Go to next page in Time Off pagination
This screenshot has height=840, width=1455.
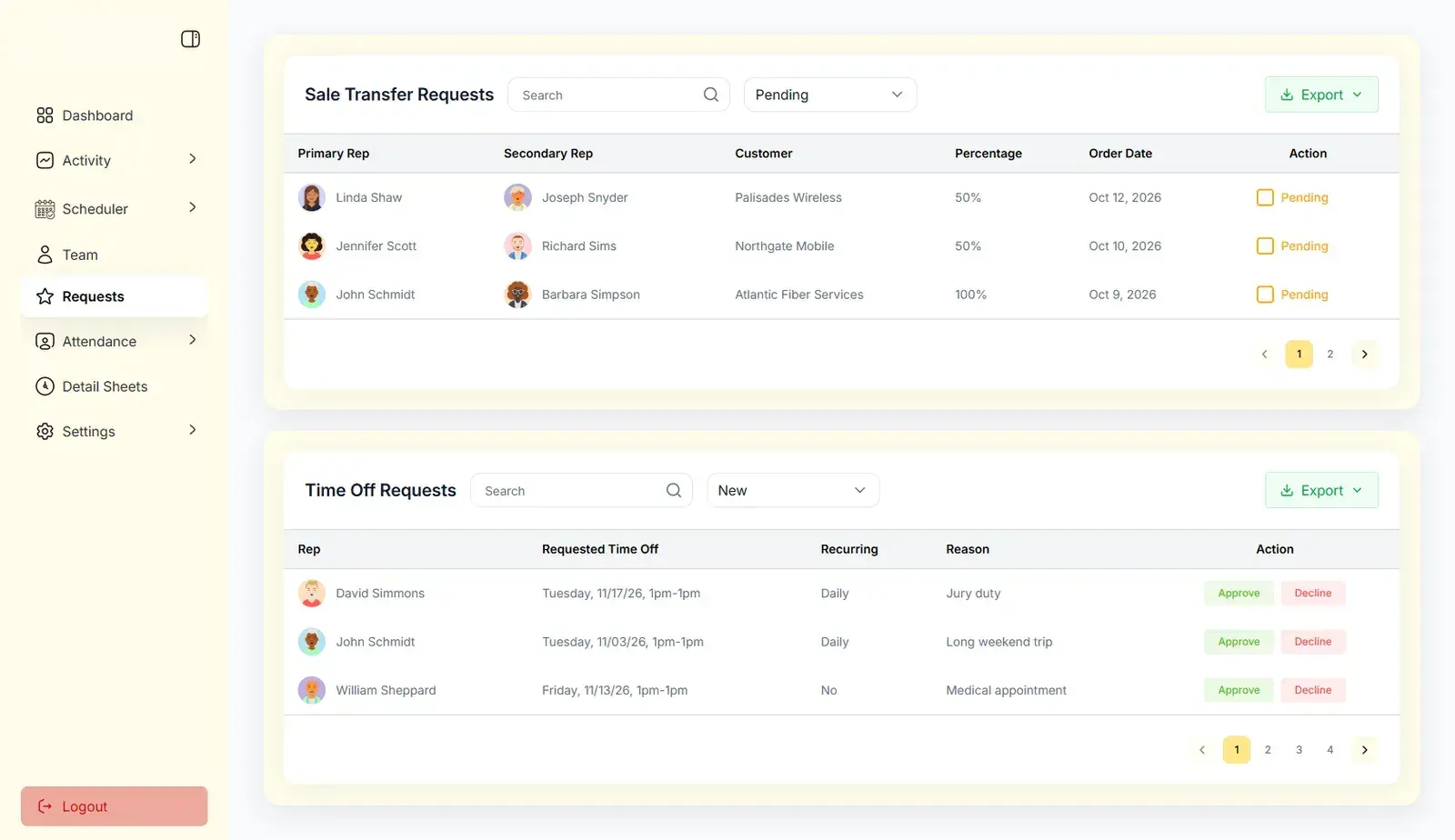[x=1364, y=750]
